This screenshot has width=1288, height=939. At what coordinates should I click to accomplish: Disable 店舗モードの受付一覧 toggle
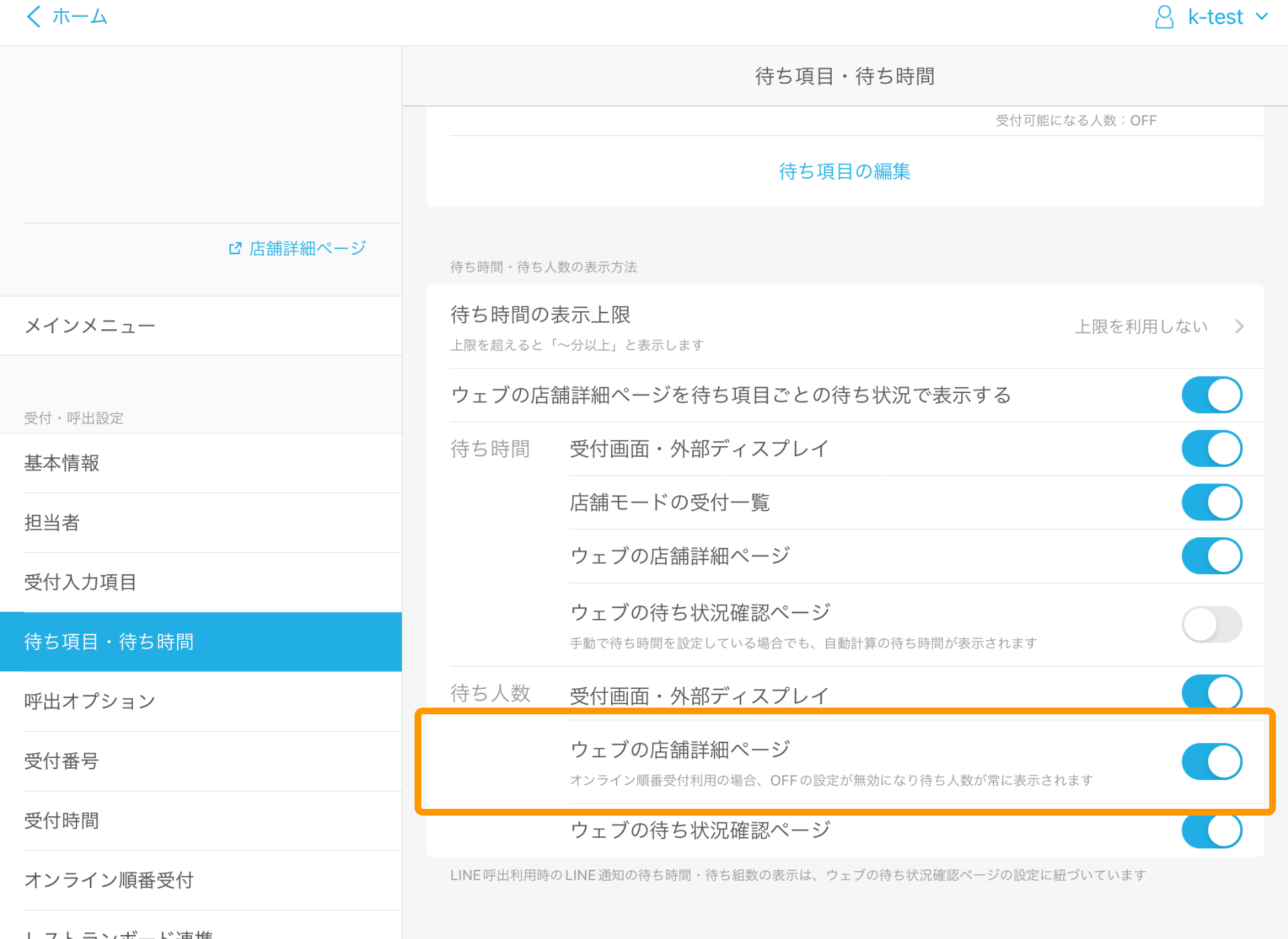tap(1212, 502)
